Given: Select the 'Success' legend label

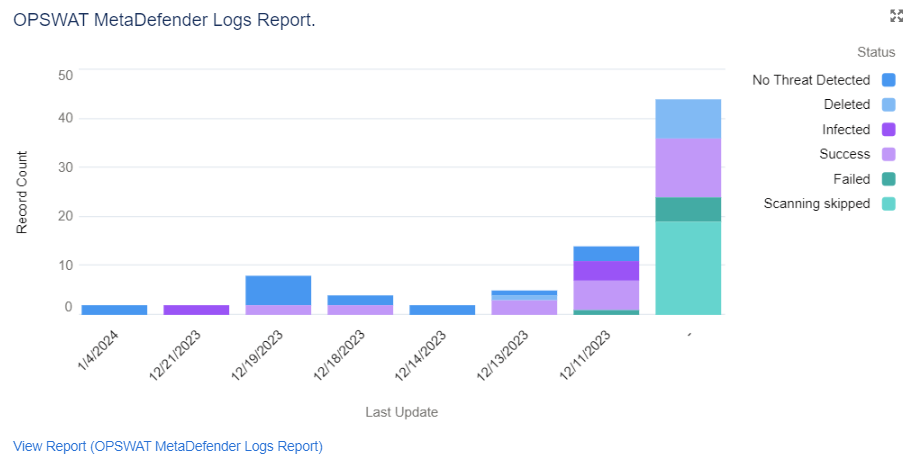Looking at the screenshot, I should tap(845, 154).
